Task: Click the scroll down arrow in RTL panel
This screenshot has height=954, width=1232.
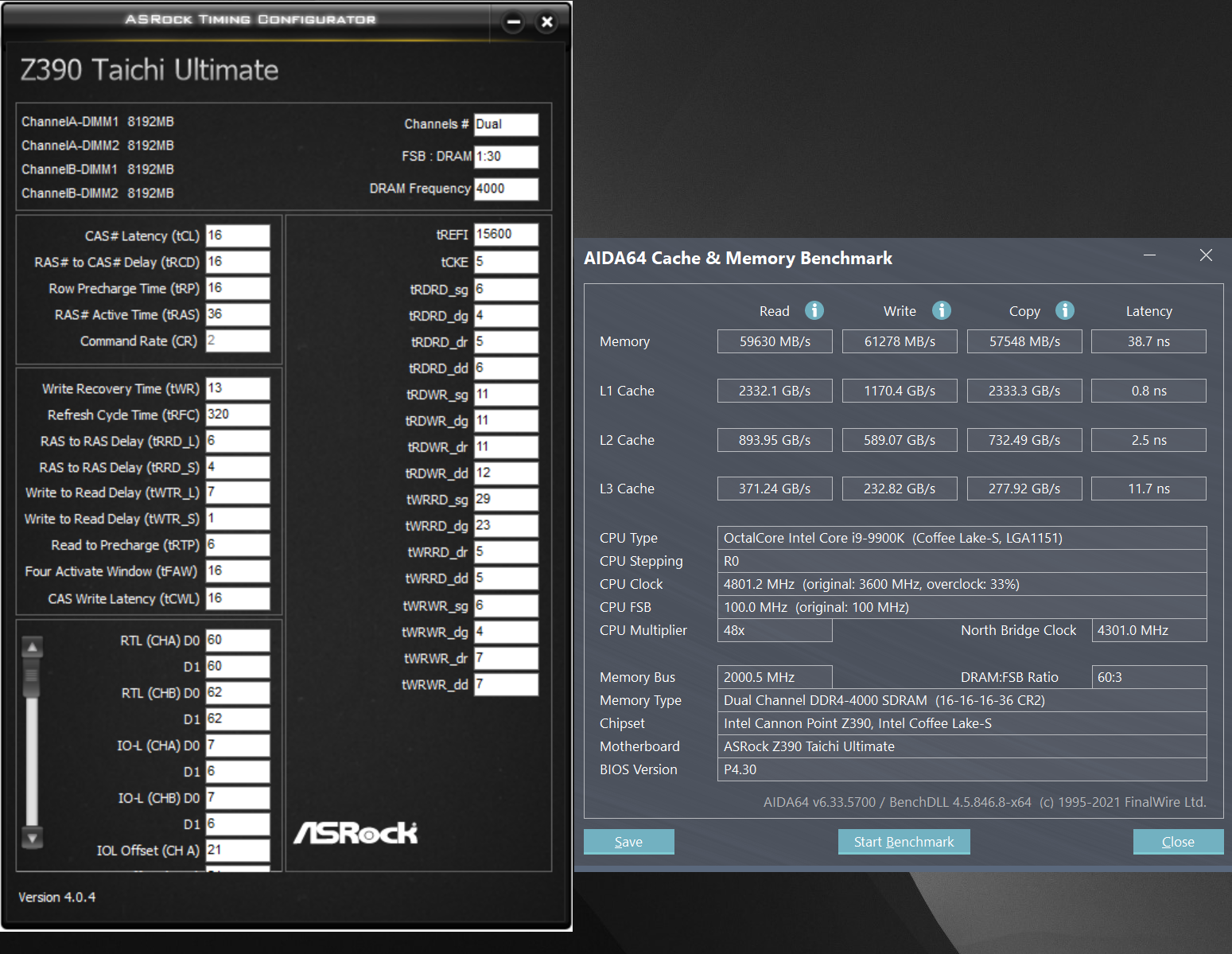Action: tap(32, 838)
